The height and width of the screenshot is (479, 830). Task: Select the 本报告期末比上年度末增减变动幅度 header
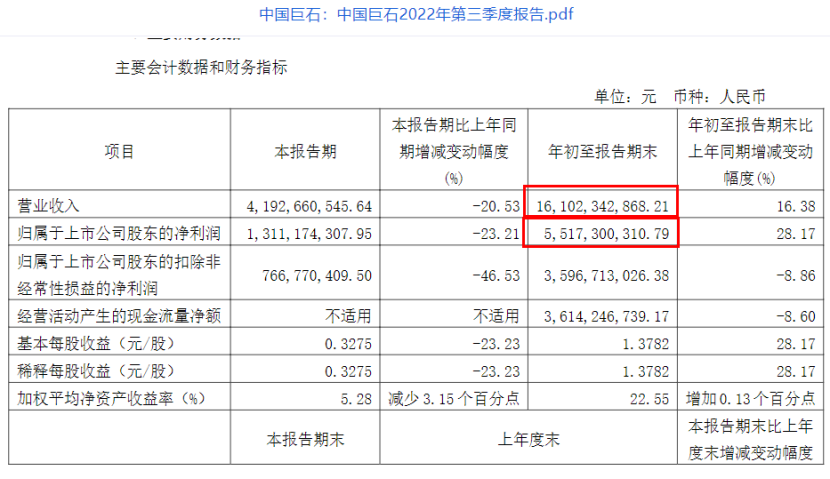(x=750, y=439)
